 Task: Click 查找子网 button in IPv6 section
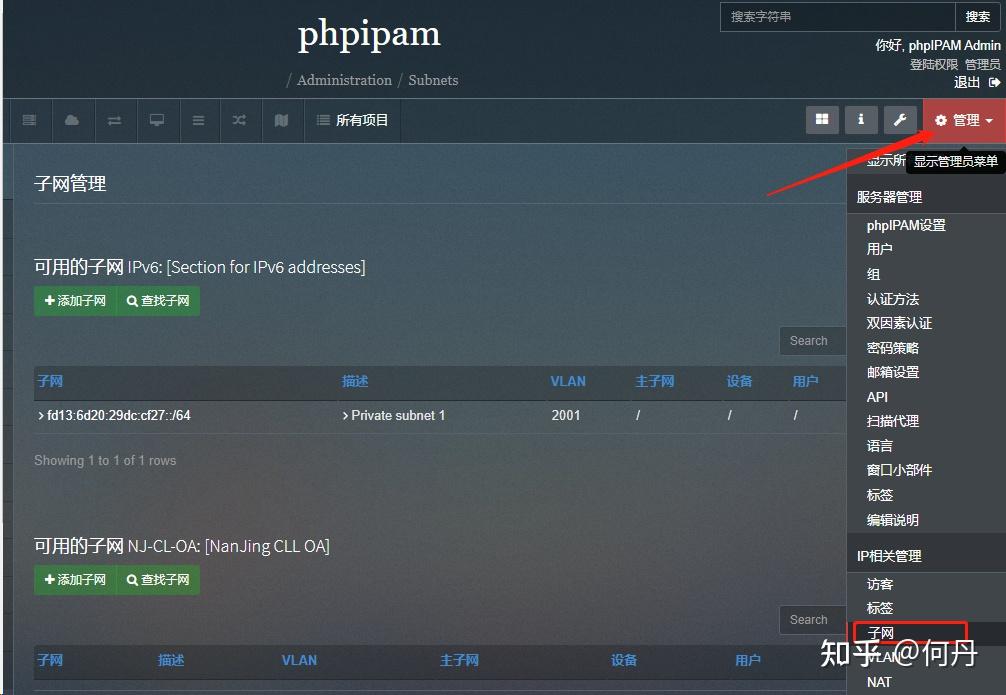point(158,300)
